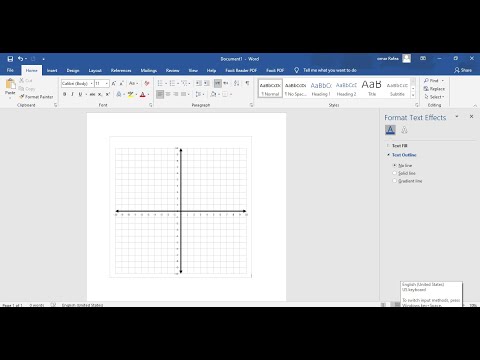Select Text Effects icon in Format pane
480x360 pixels.
point(404,130)
